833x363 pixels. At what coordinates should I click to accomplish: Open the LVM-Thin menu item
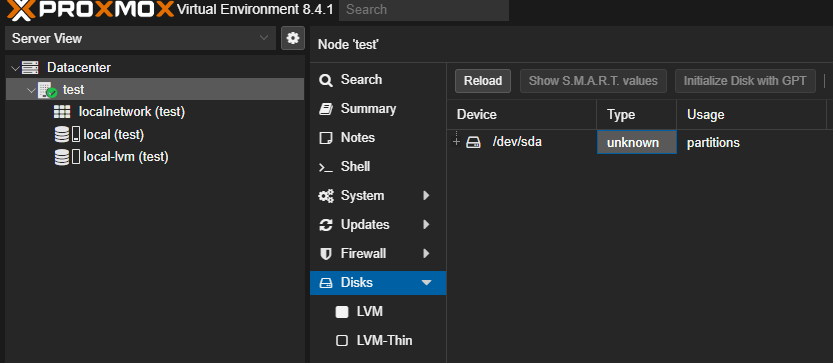[x=378, y=341]
